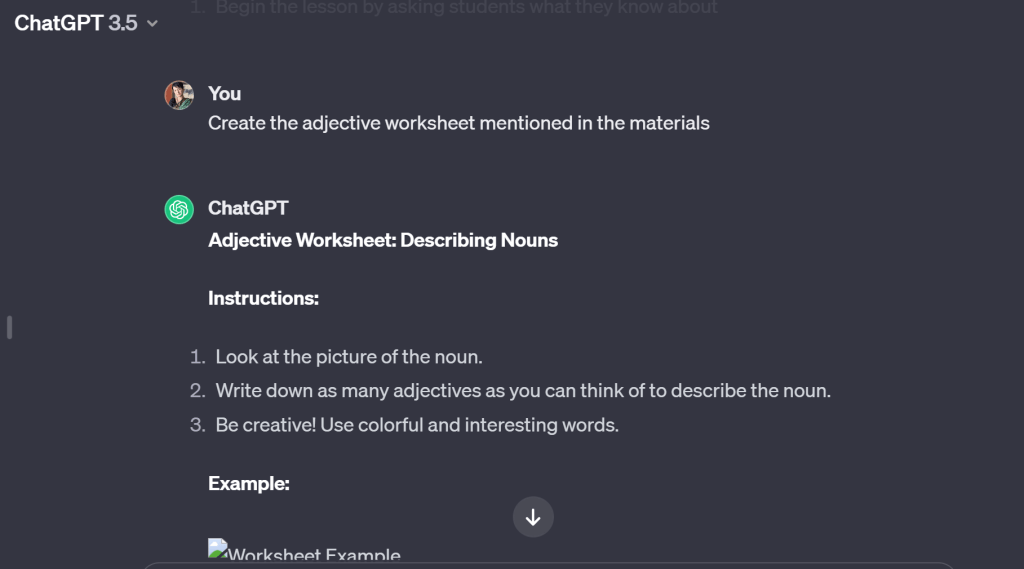Select the "Write down as many adjectives" step
Screen dimensions: 1024x569
point(522,391)
